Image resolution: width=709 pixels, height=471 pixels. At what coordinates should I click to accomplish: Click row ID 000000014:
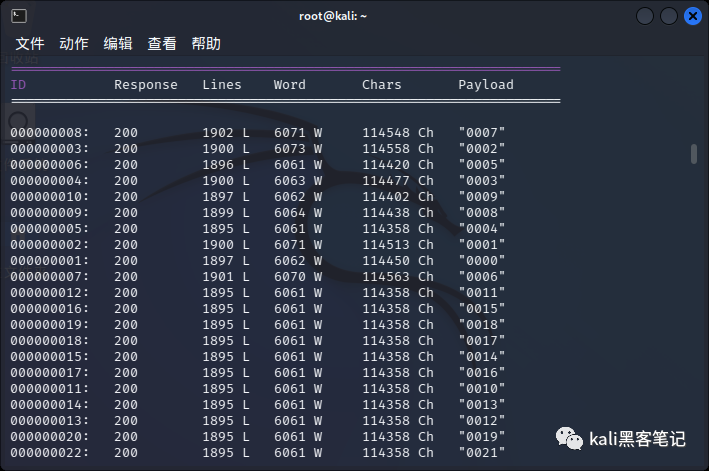coord(50,405)
